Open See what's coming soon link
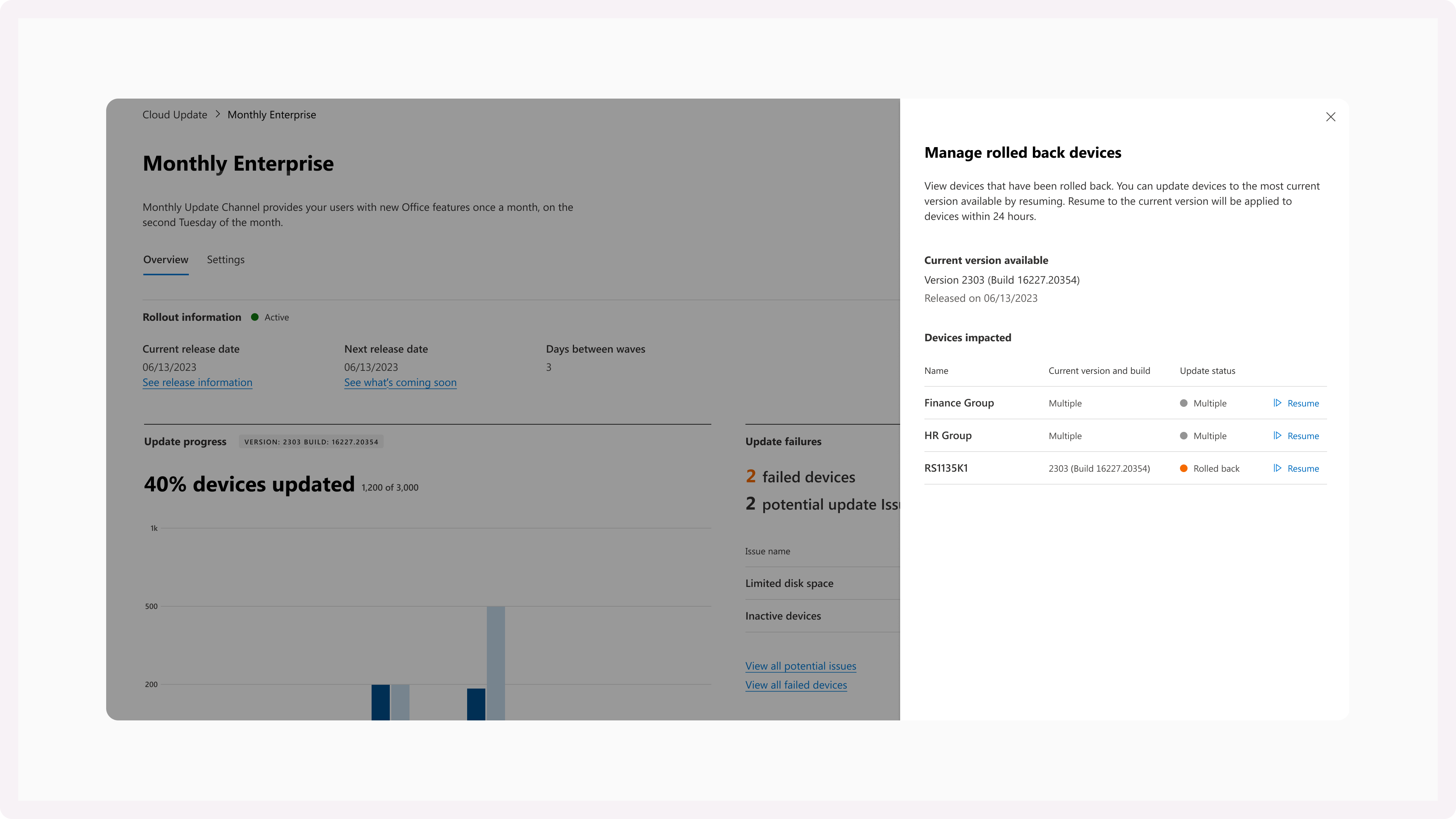The height and width of the screenshot is (819, 1456). pos(400,383)
